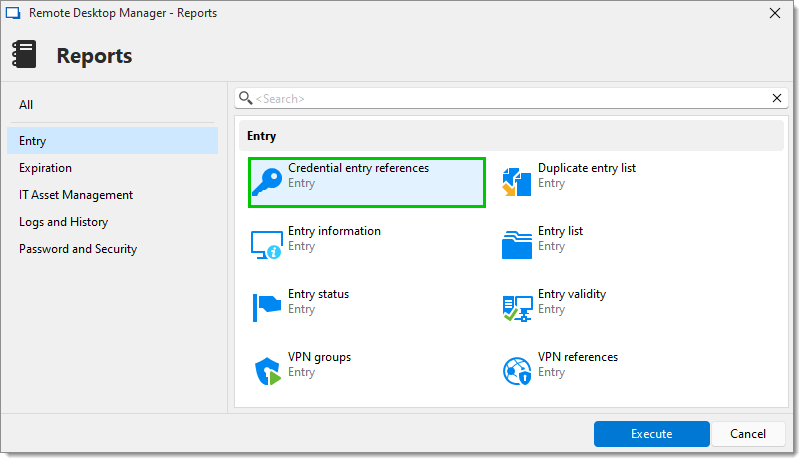Click the VPN references globe icon
The height and width of the screenshot is (463, 804).
[x=517, y=371]
